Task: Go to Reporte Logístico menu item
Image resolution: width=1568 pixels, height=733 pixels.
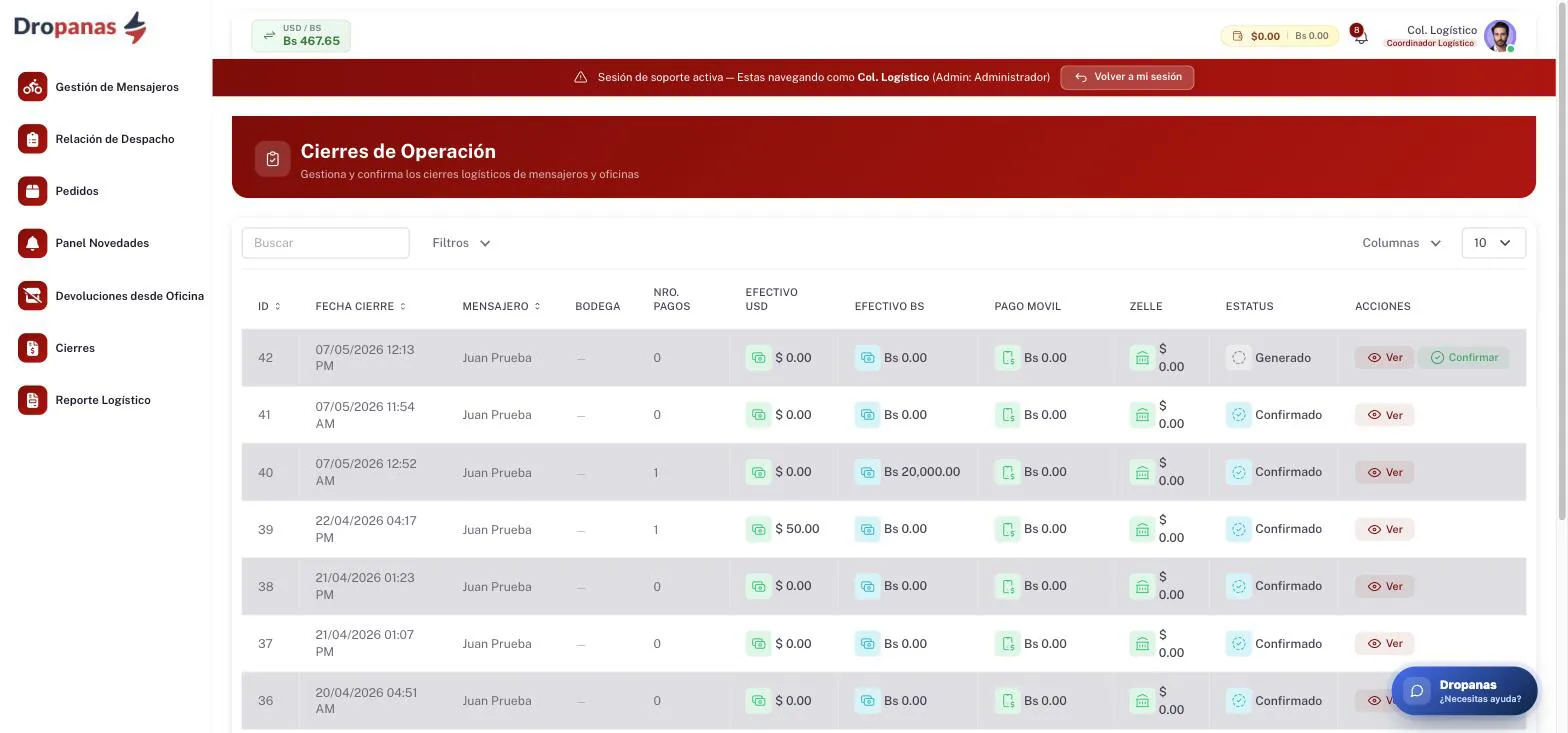Action: tap(103, 400)
